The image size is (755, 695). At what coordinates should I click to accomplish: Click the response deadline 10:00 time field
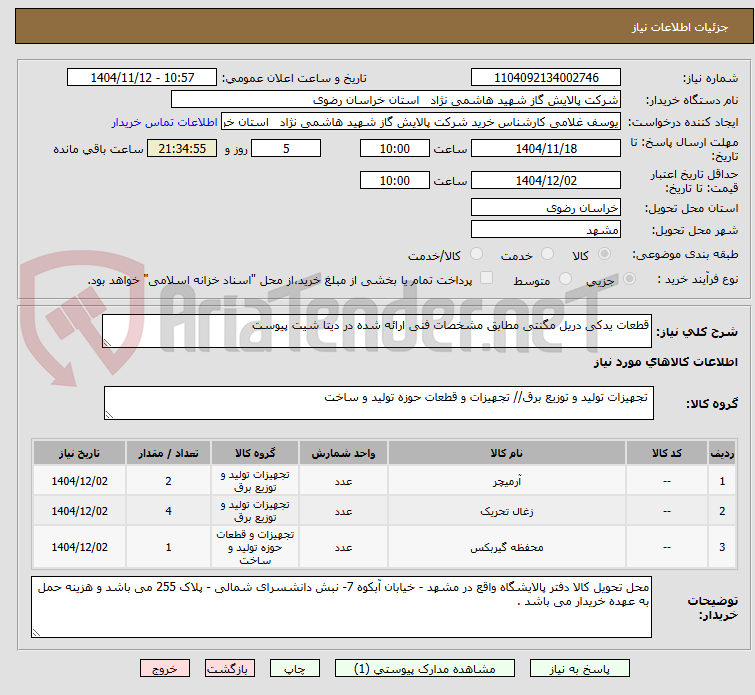click(395, 148)
